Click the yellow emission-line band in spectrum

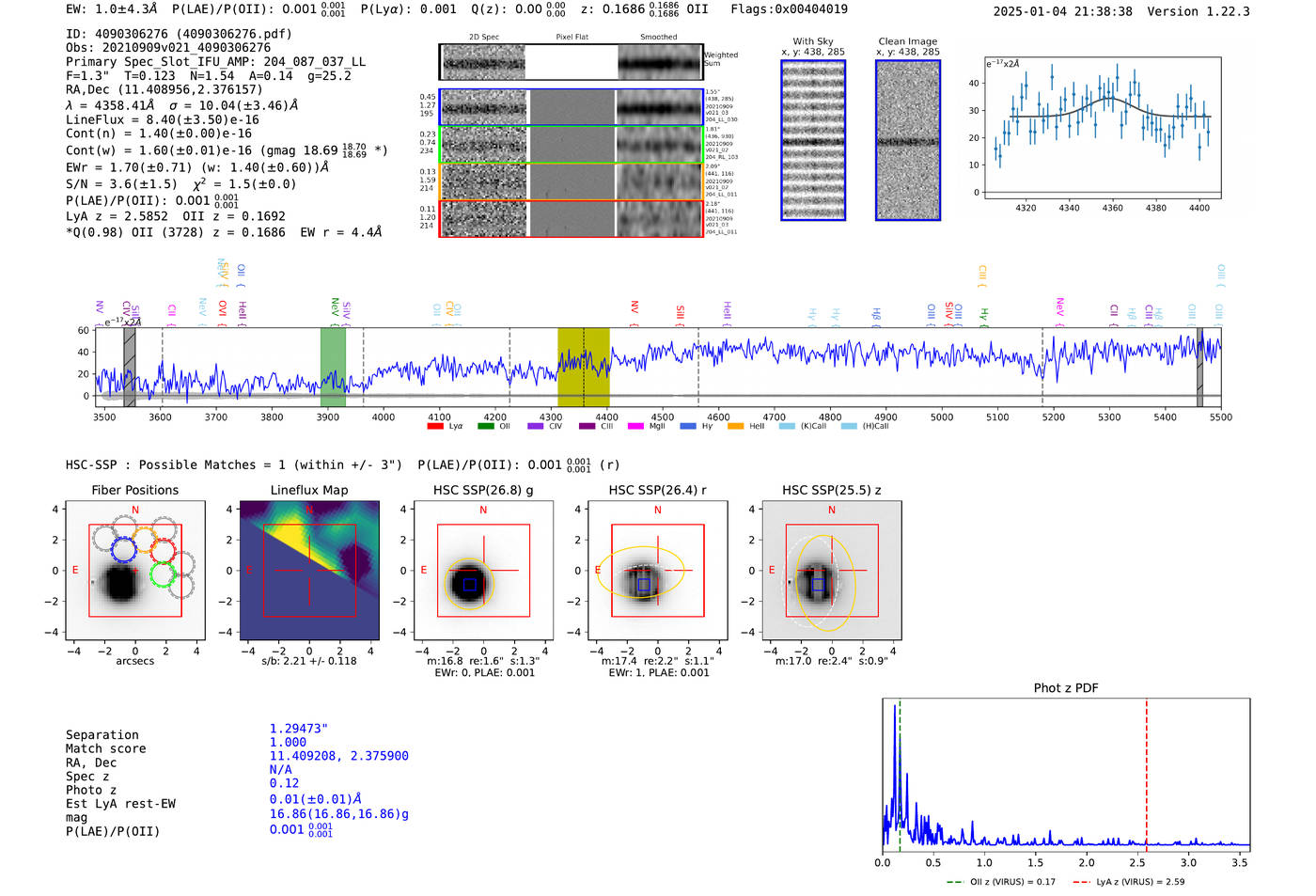coord(584,367)
